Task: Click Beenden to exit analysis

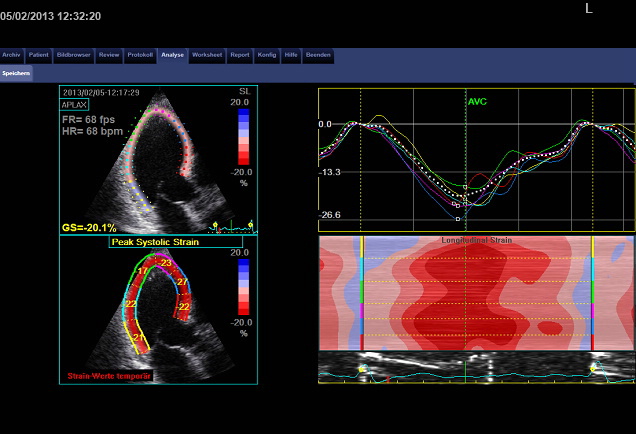Action: (318, 55)
